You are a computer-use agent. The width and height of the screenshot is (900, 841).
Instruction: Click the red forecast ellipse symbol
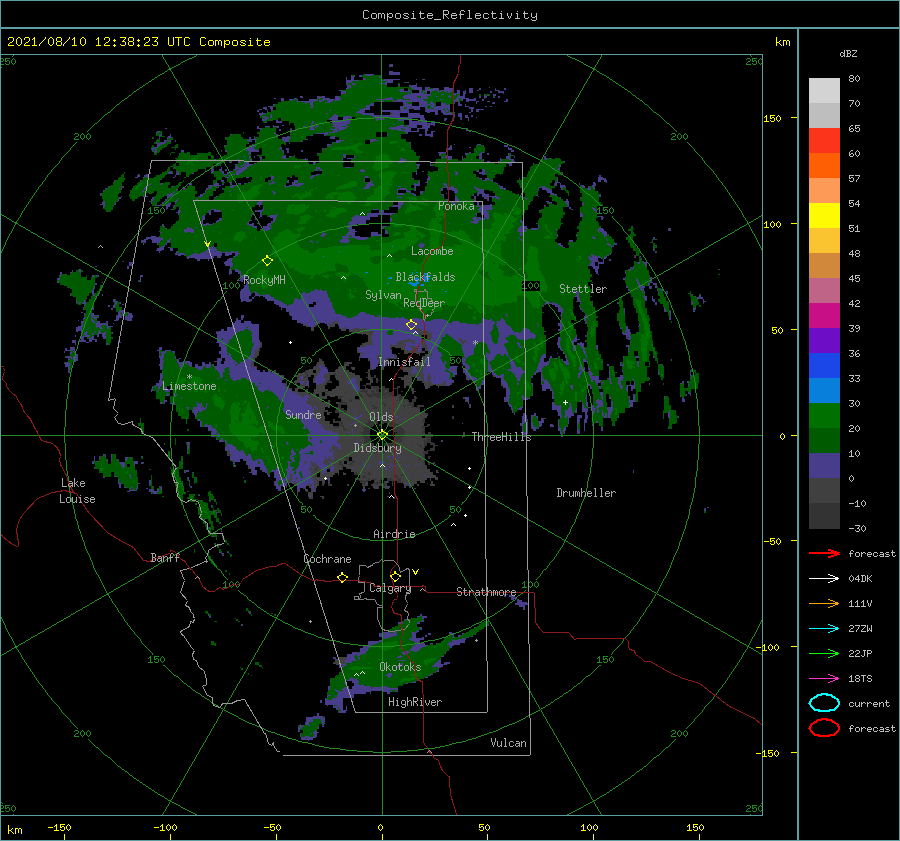pos(824,728)
